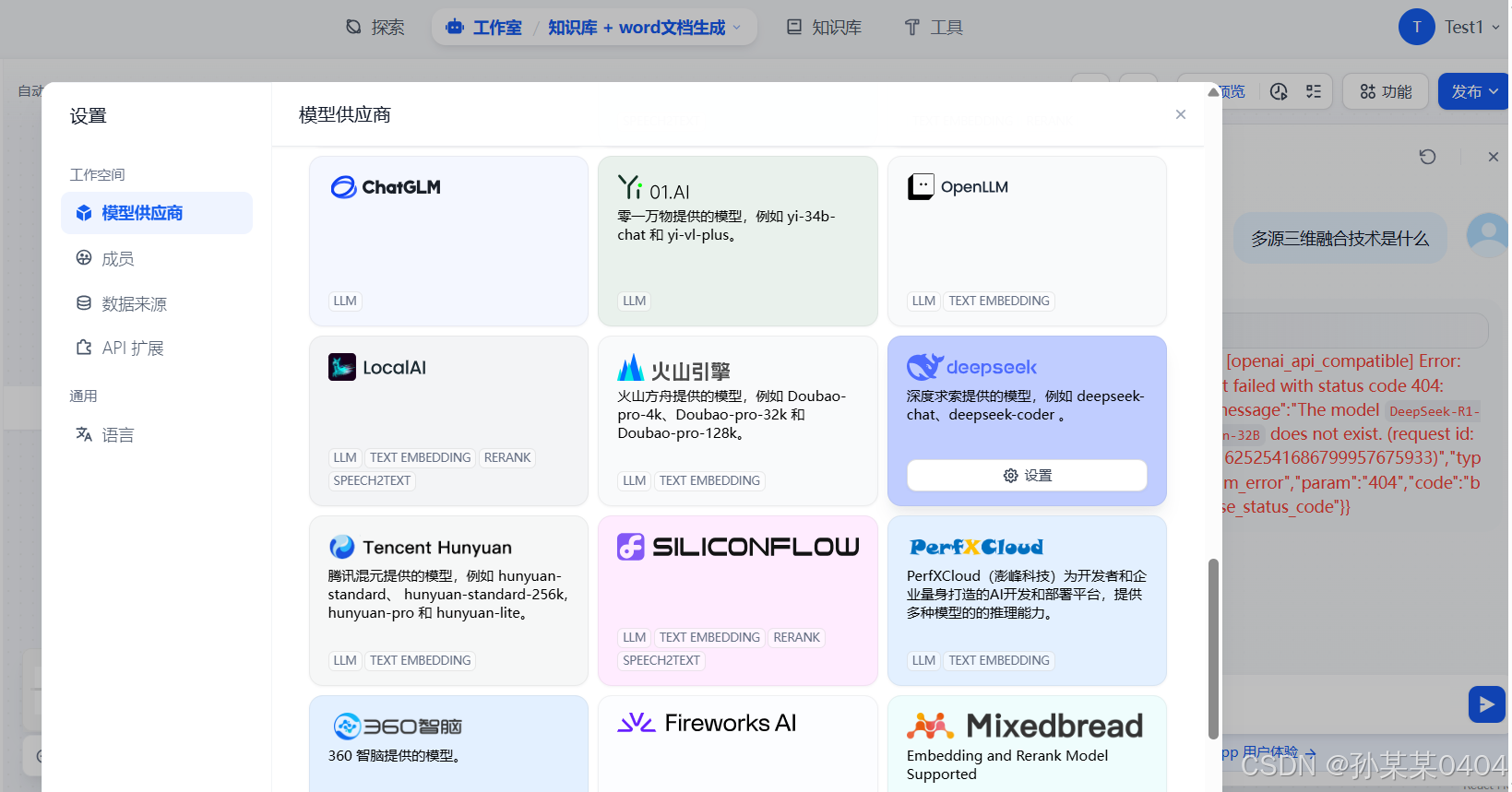Expand the Test1 account menu arrow

point(1495,28)
